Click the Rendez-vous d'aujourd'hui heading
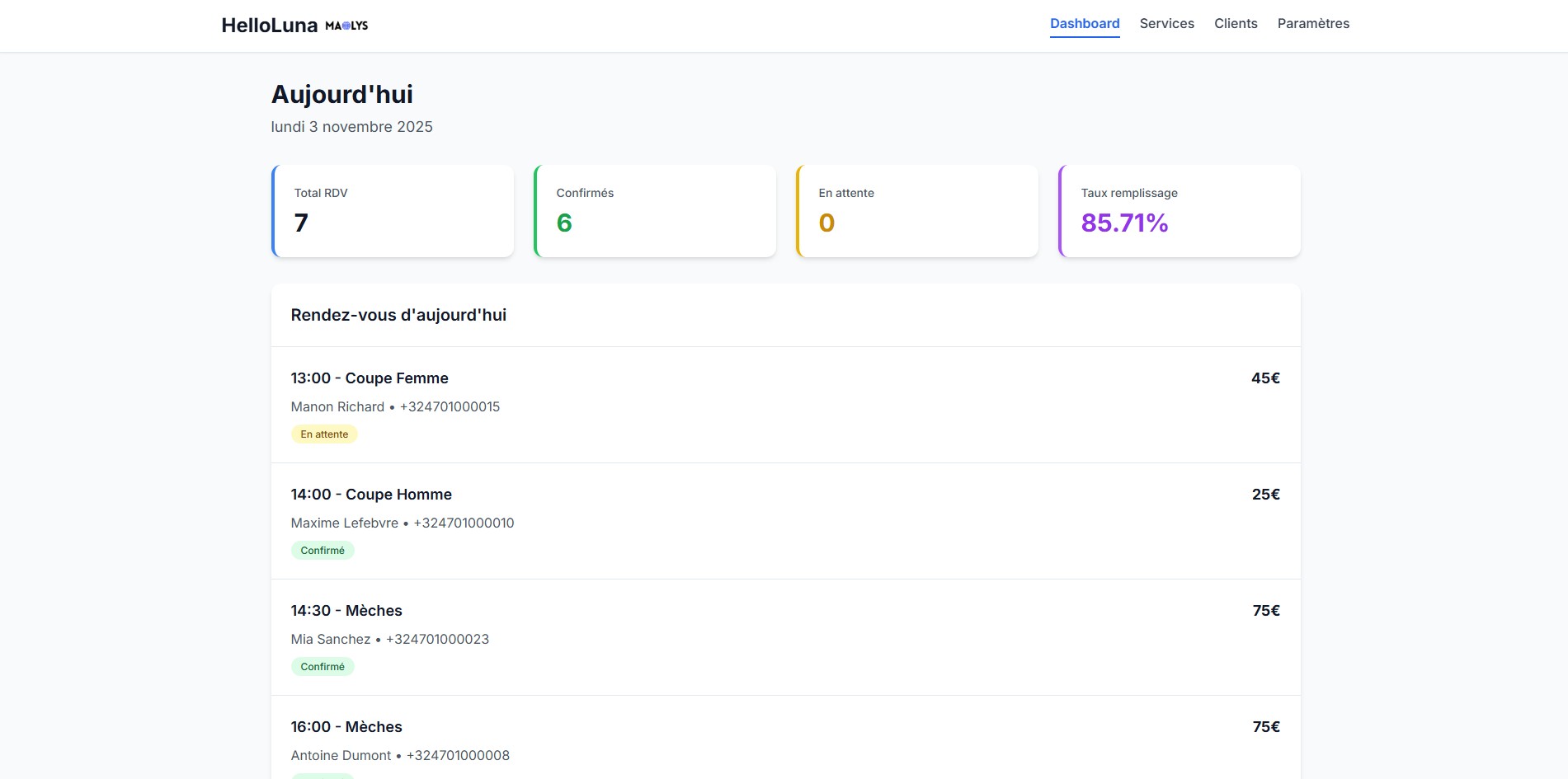The image size is (1568, 779). click(398, 315)
